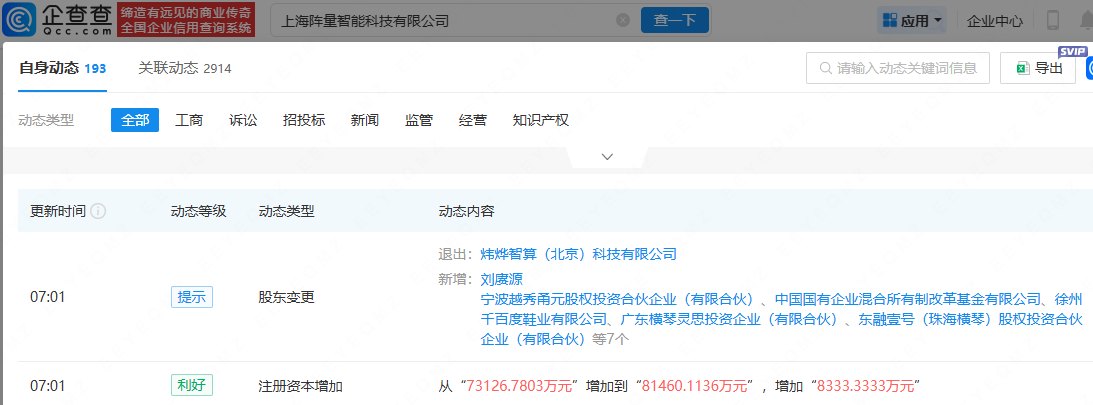This screenshot has height=405, width=1093.
Task: Click the Excel icon on 导出 button
Action: (x=1023, y=68)
